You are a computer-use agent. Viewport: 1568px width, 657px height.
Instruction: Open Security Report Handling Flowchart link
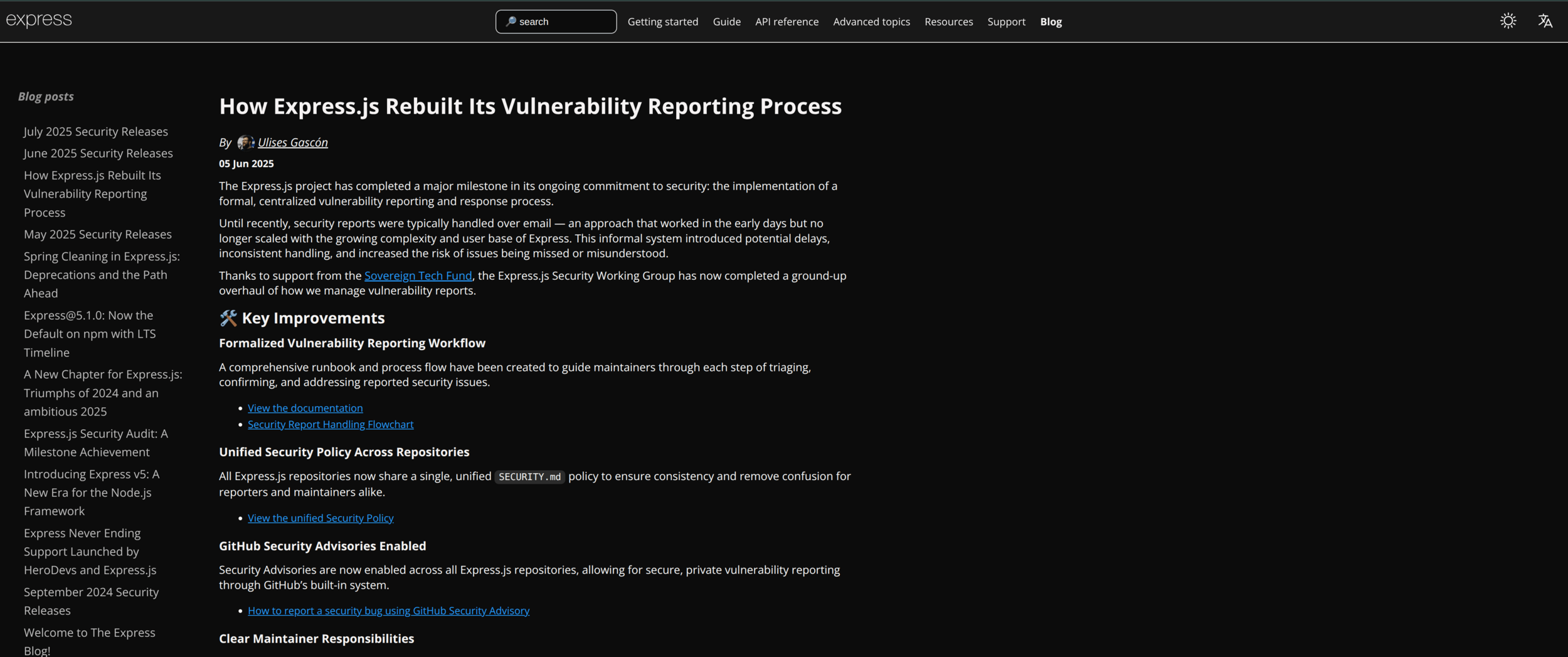pyautogui.click(x=331, y=424)
